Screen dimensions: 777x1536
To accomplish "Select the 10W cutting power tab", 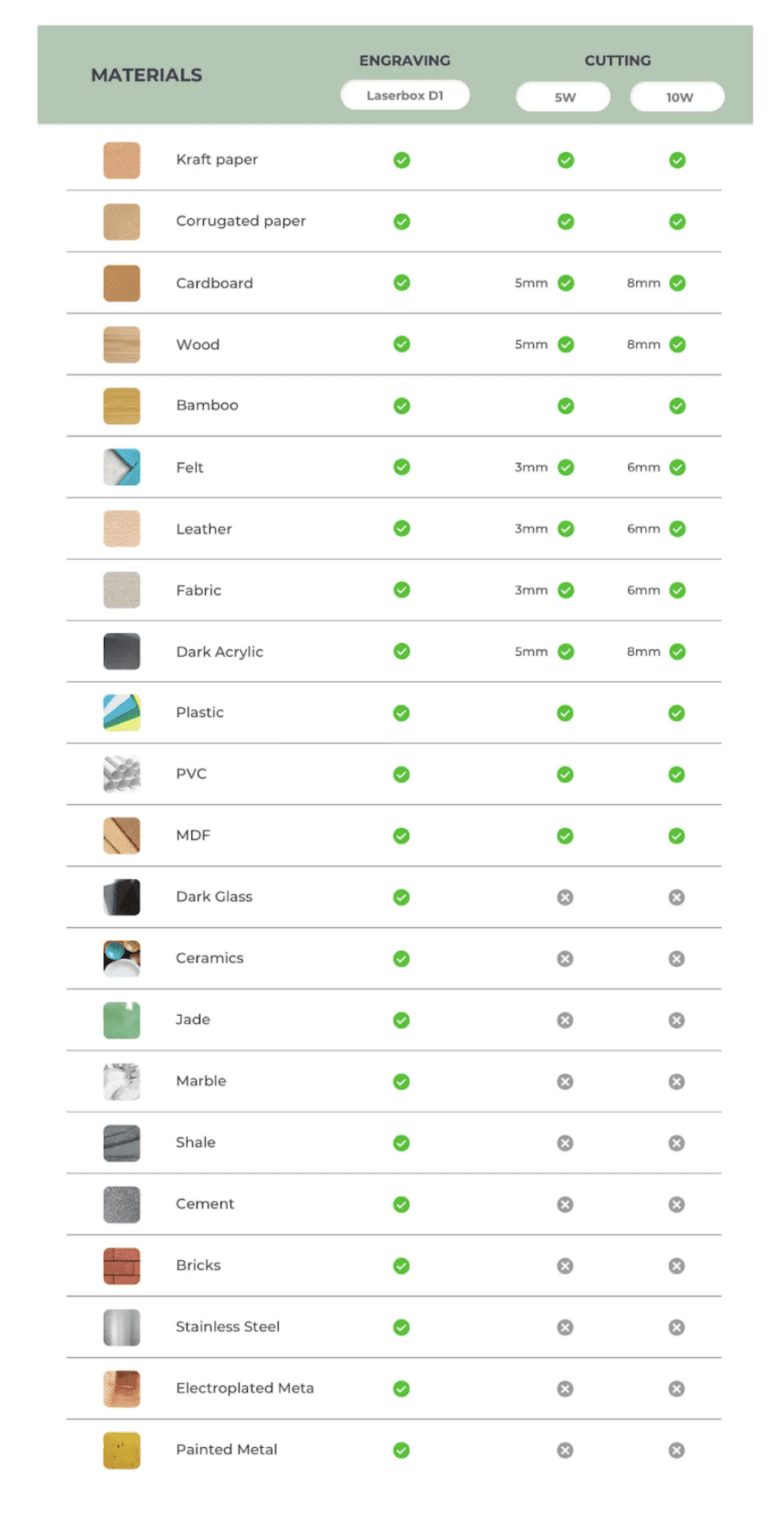I will click(677, 97).
